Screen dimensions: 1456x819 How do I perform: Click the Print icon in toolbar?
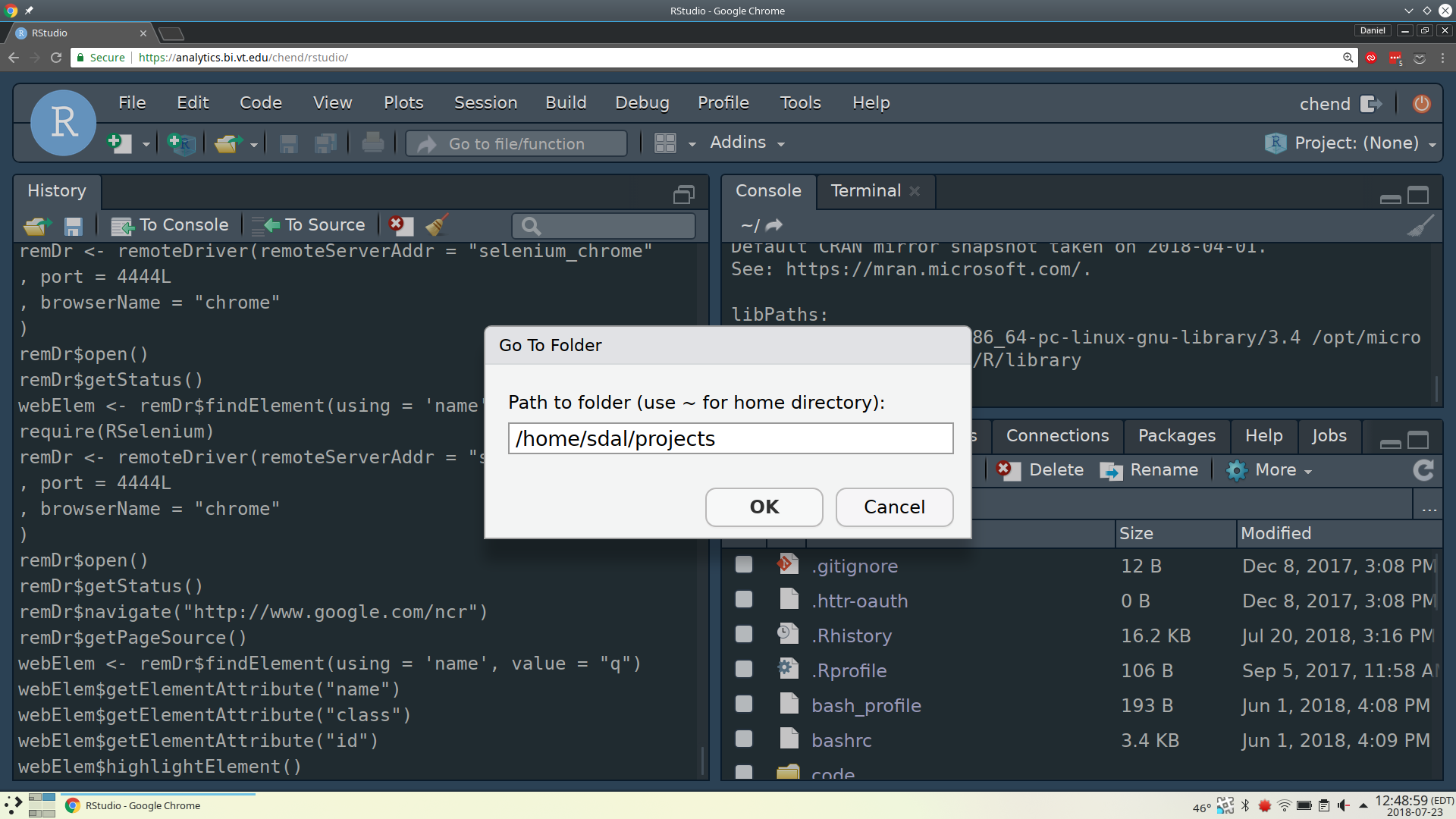coord(372,143)
